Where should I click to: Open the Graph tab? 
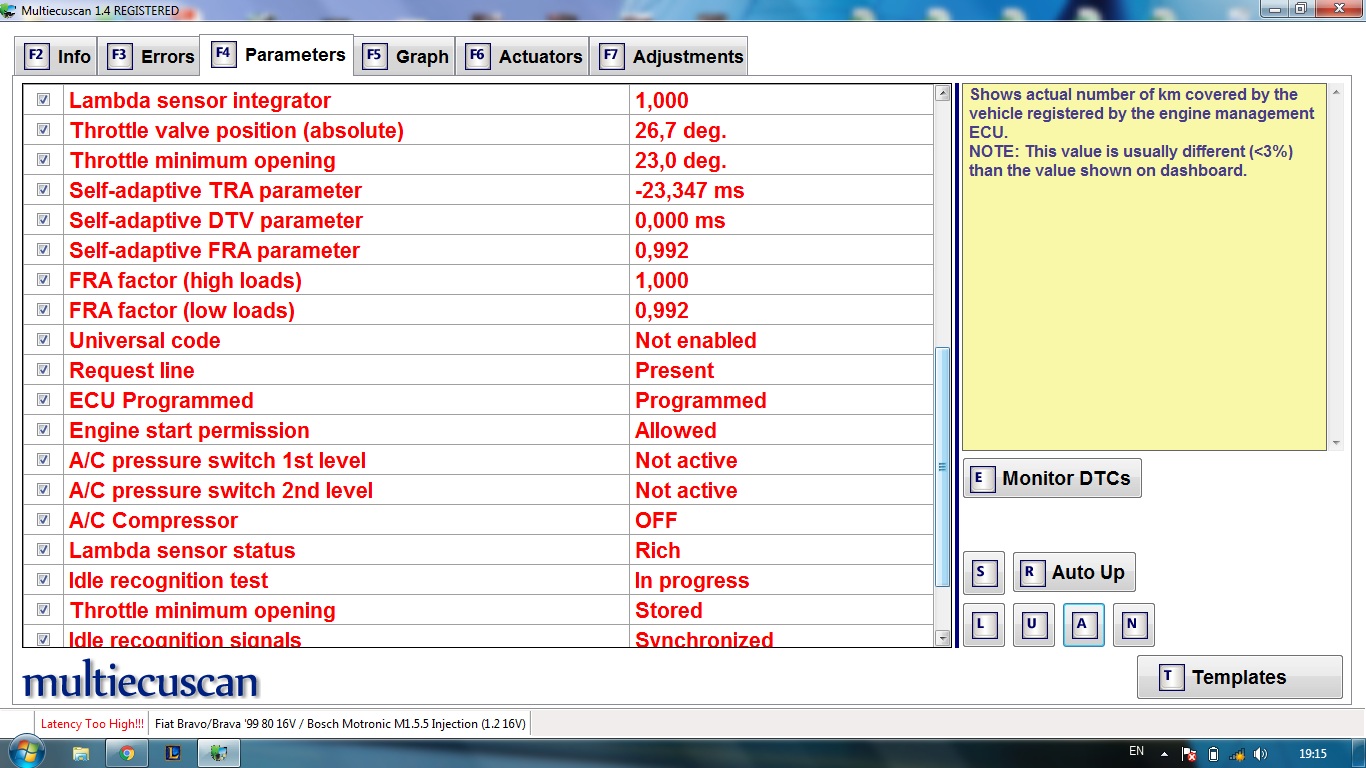pos(408,56)
